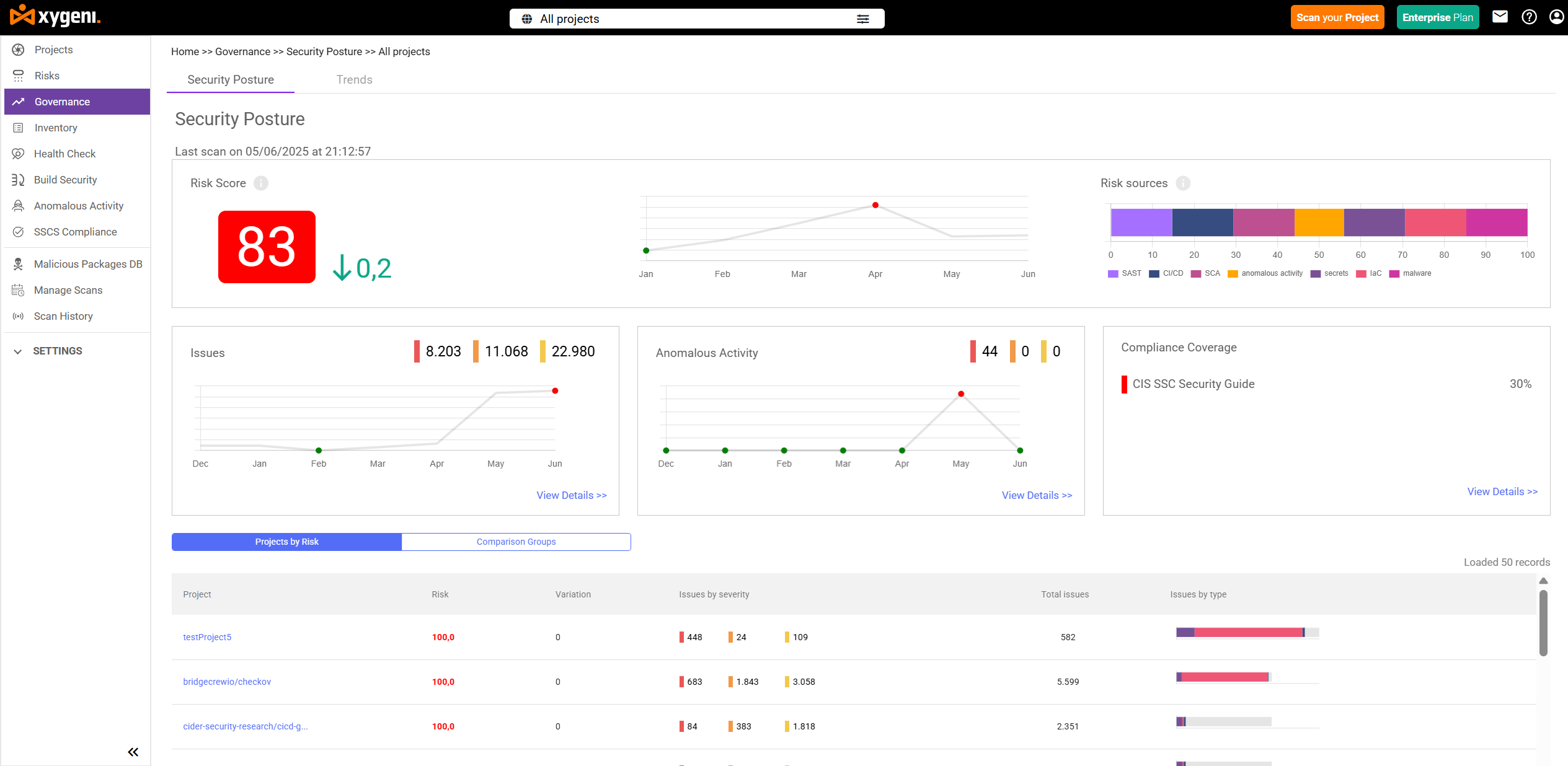Click the CI/CD legend swatch

tap(1154, 274)
